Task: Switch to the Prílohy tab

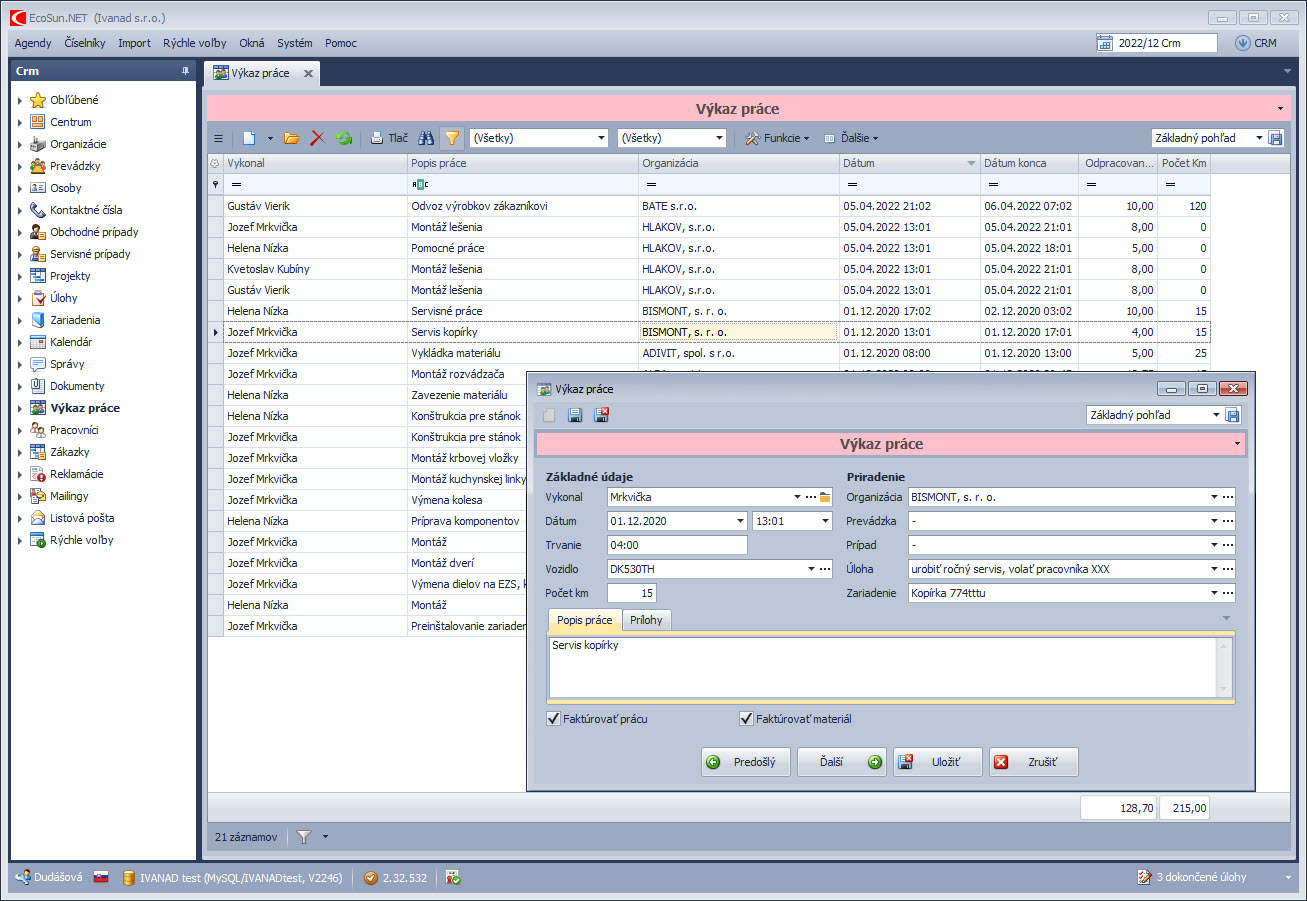Action: tap(646, 620)
